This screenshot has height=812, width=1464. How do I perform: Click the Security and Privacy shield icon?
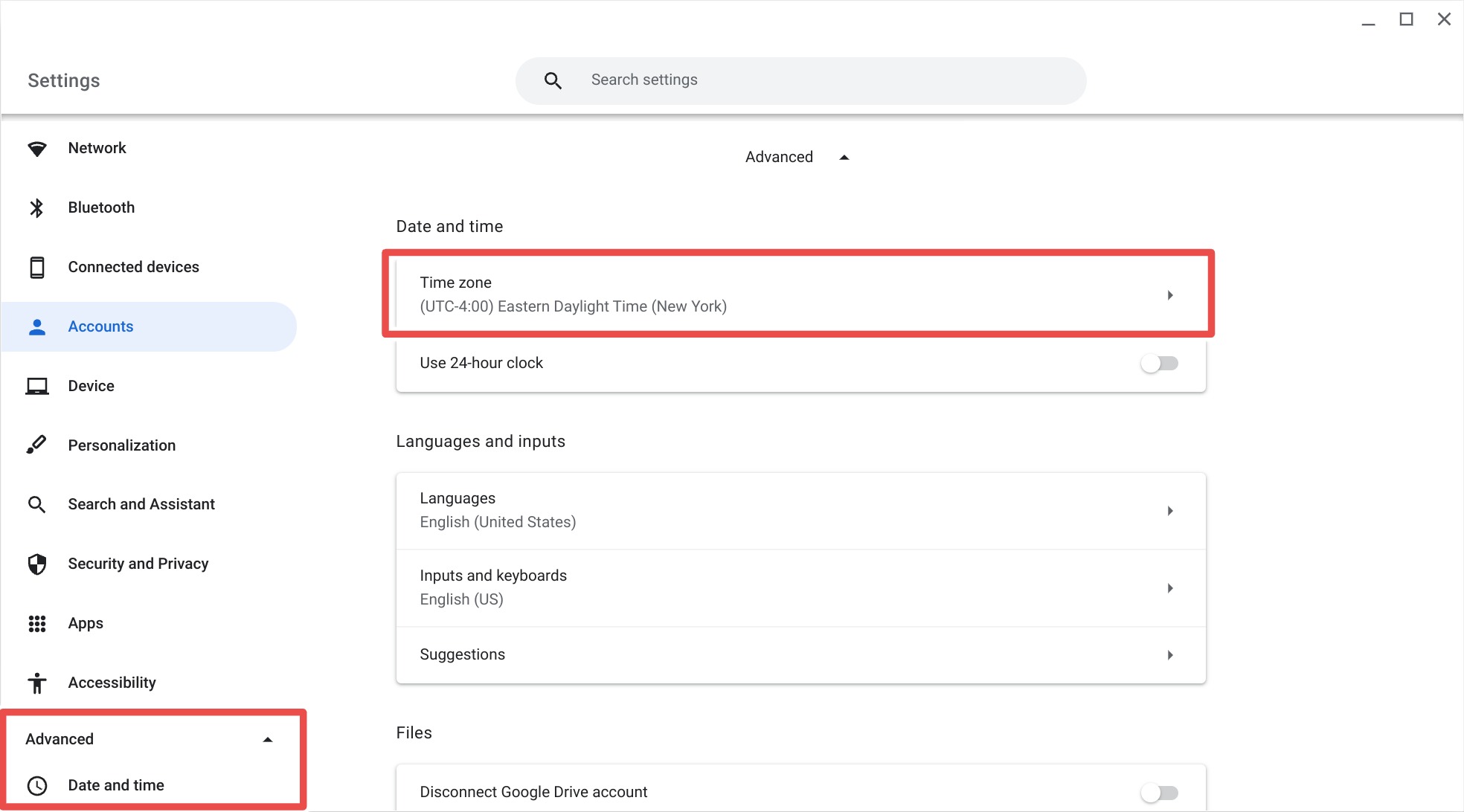[37, 564]
